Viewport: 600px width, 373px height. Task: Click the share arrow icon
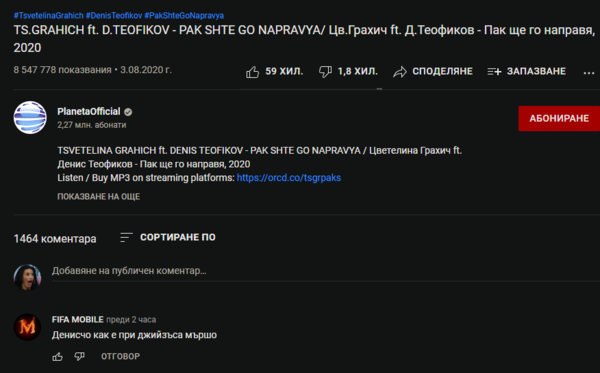coord(400,72)
